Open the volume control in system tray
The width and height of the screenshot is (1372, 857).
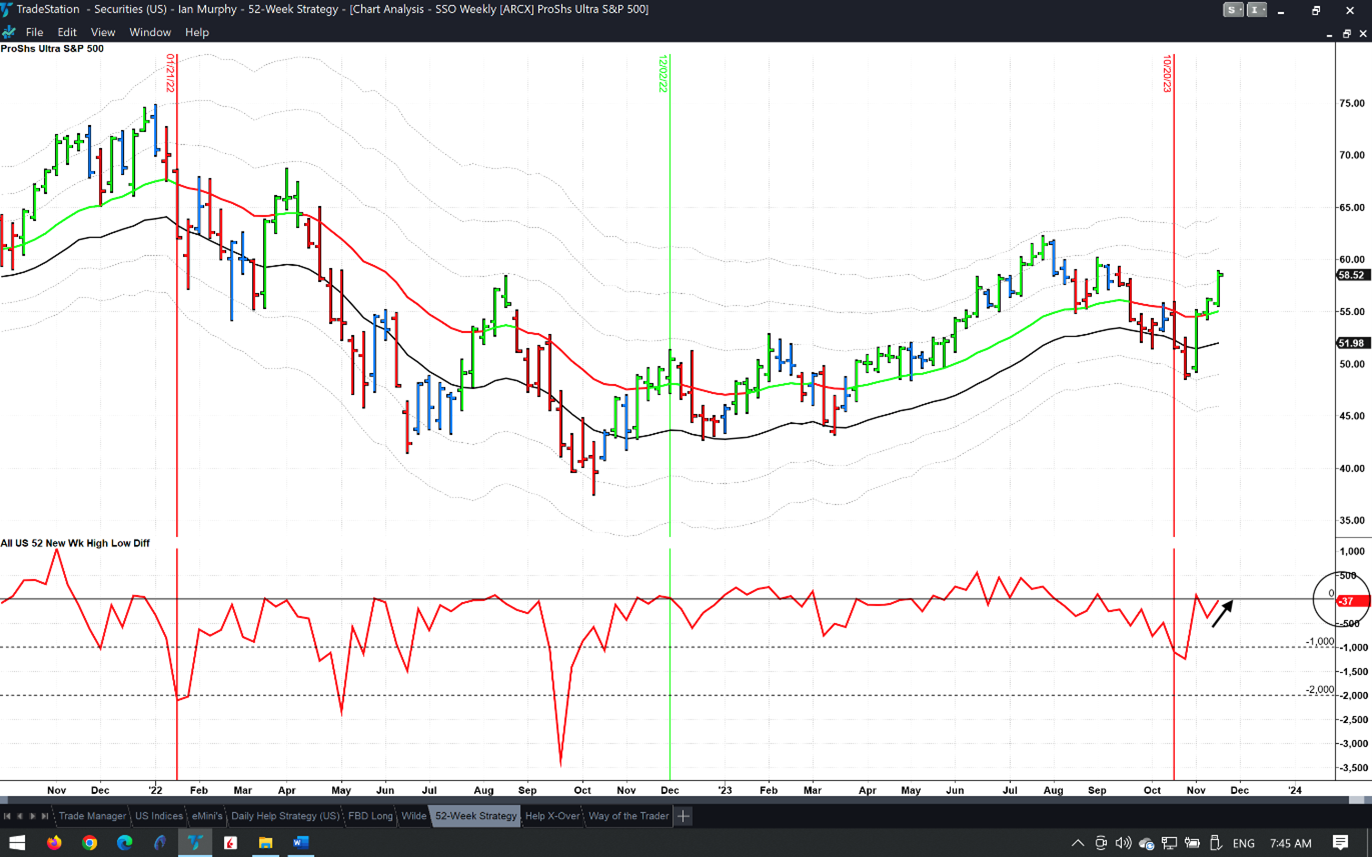1123,843
